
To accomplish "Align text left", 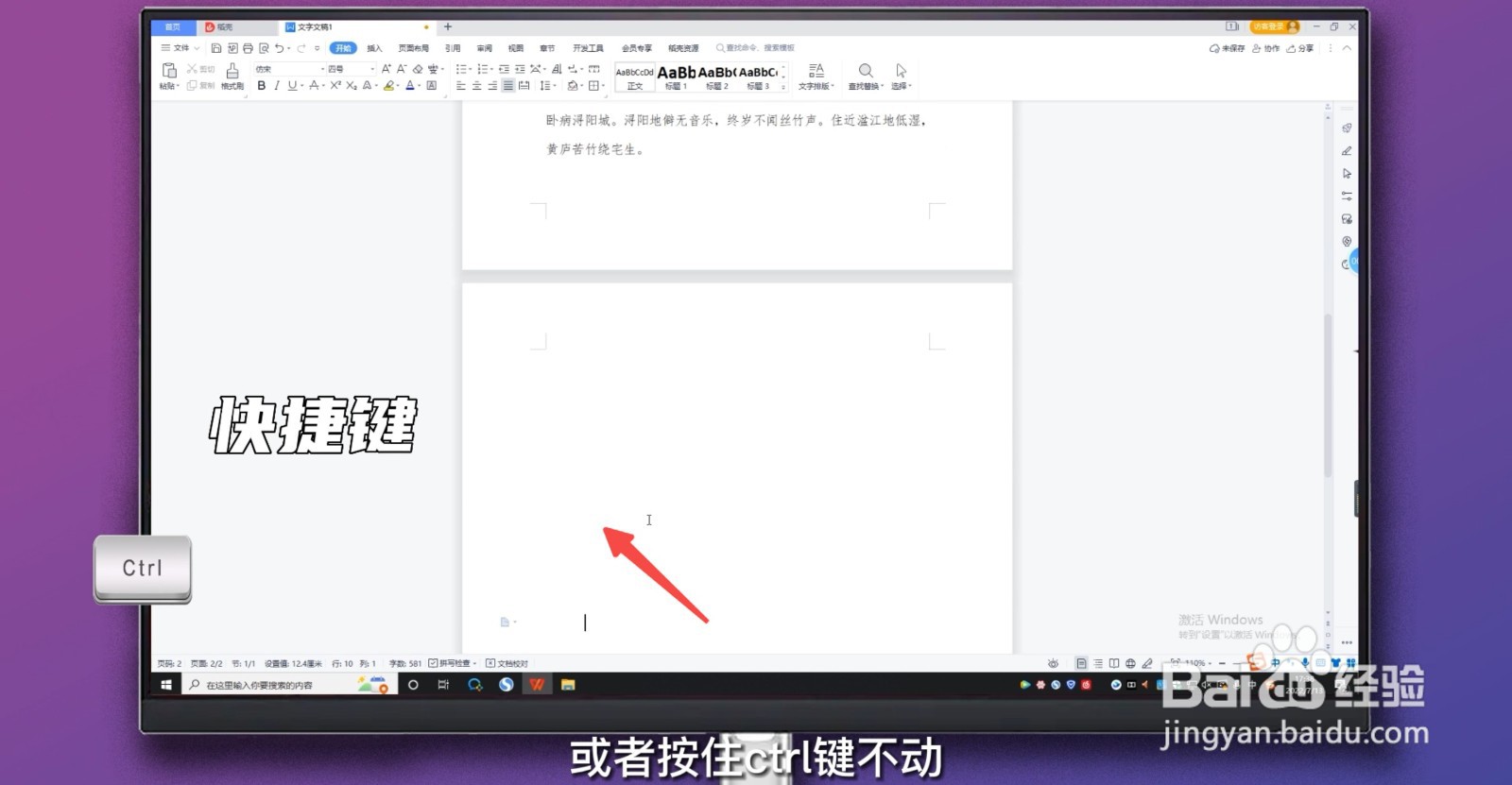I will pos(461,85).
